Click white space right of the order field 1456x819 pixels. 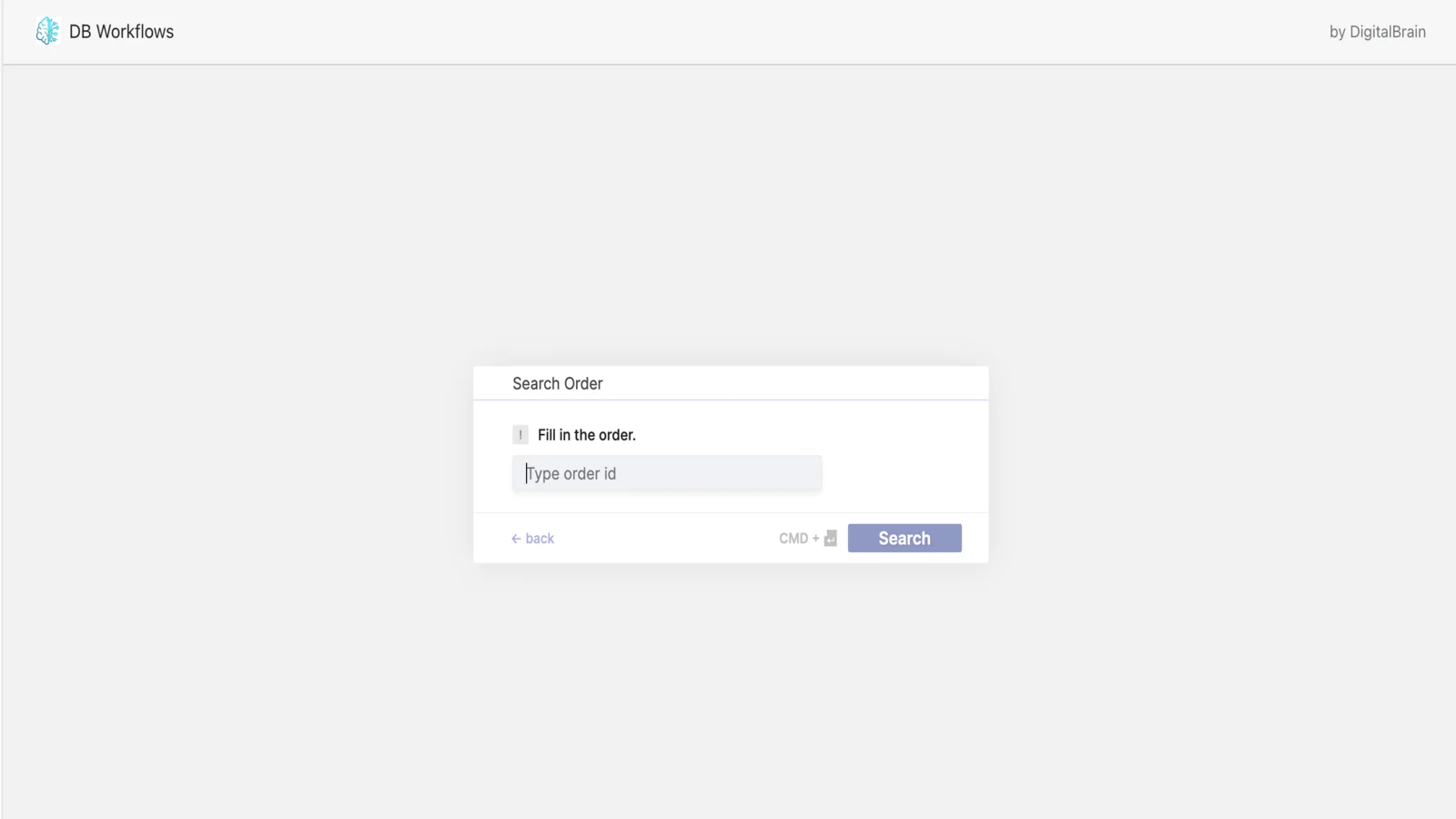[901, 474]
